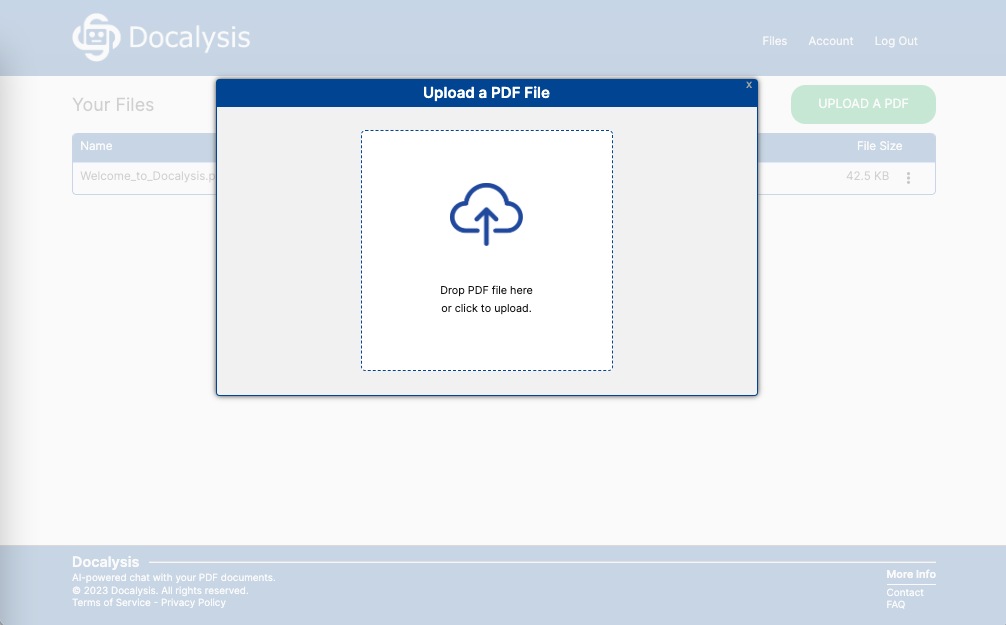Click the Upload a PDF File title bar

coord(486,93)
